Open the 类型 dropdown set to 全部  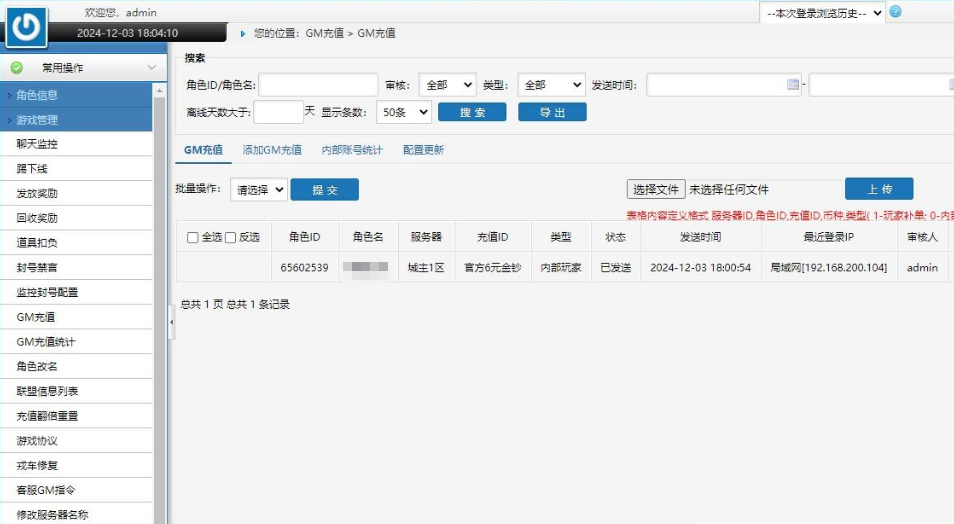point(551,85)
